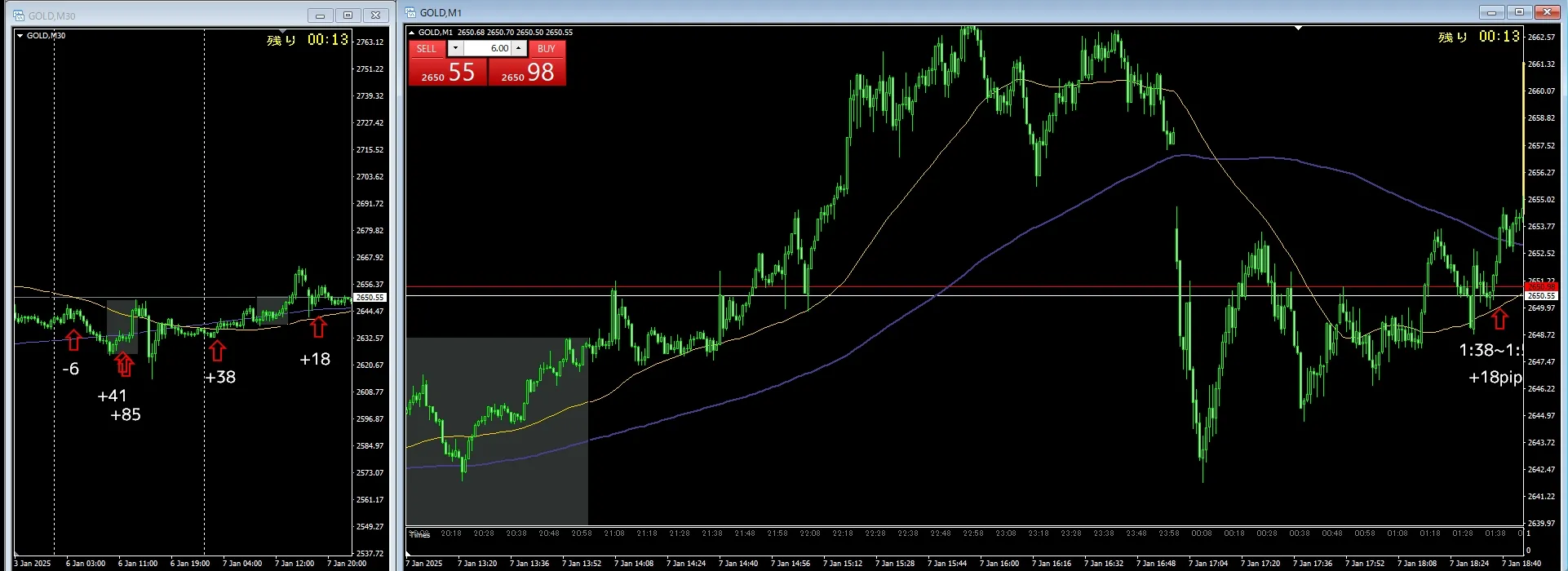Click the SELL one-click trading button
Viewport: 1568px width, 571px height.
point(427,49)
